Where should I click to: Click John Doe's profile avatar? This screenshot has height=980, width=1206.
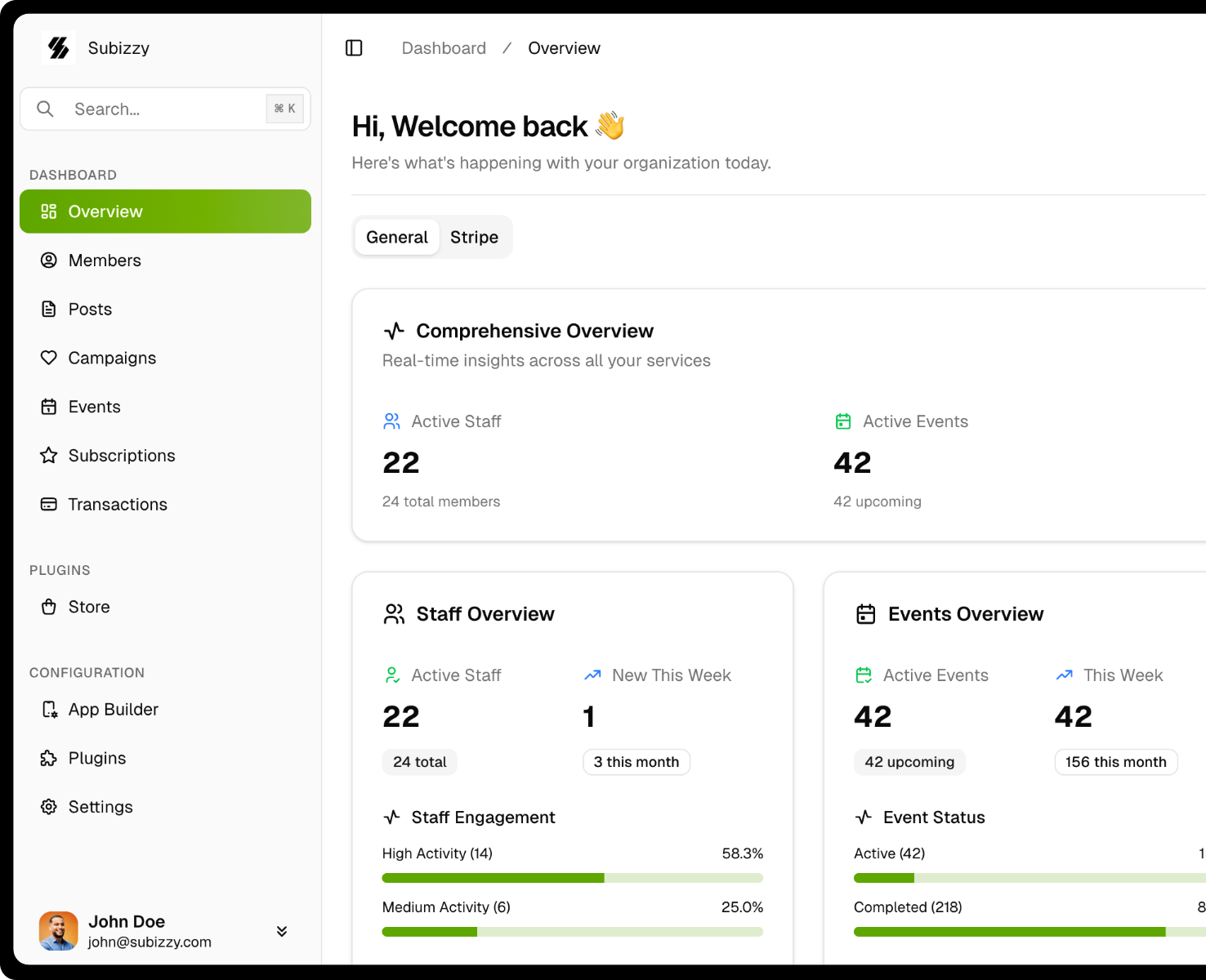pyautogui.click(x=58, y=931)
